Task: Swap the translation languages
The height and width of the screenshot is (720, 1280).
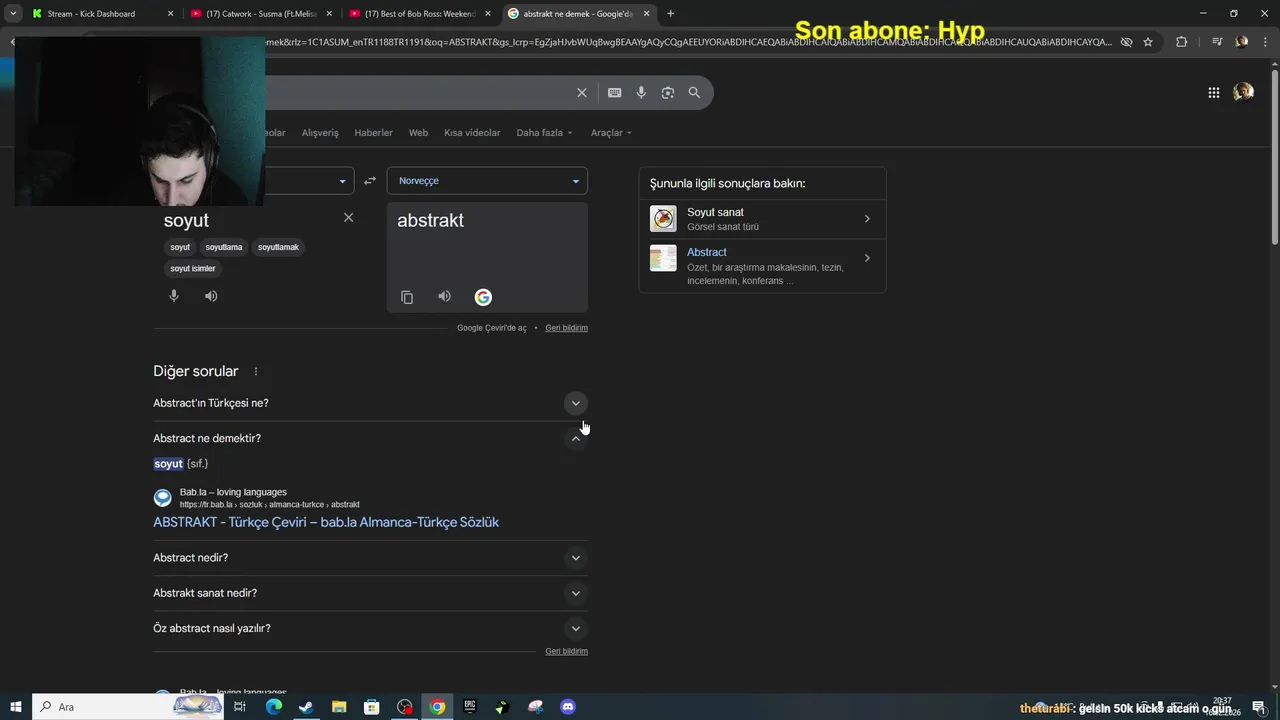Action: click(x=370, y=181)
